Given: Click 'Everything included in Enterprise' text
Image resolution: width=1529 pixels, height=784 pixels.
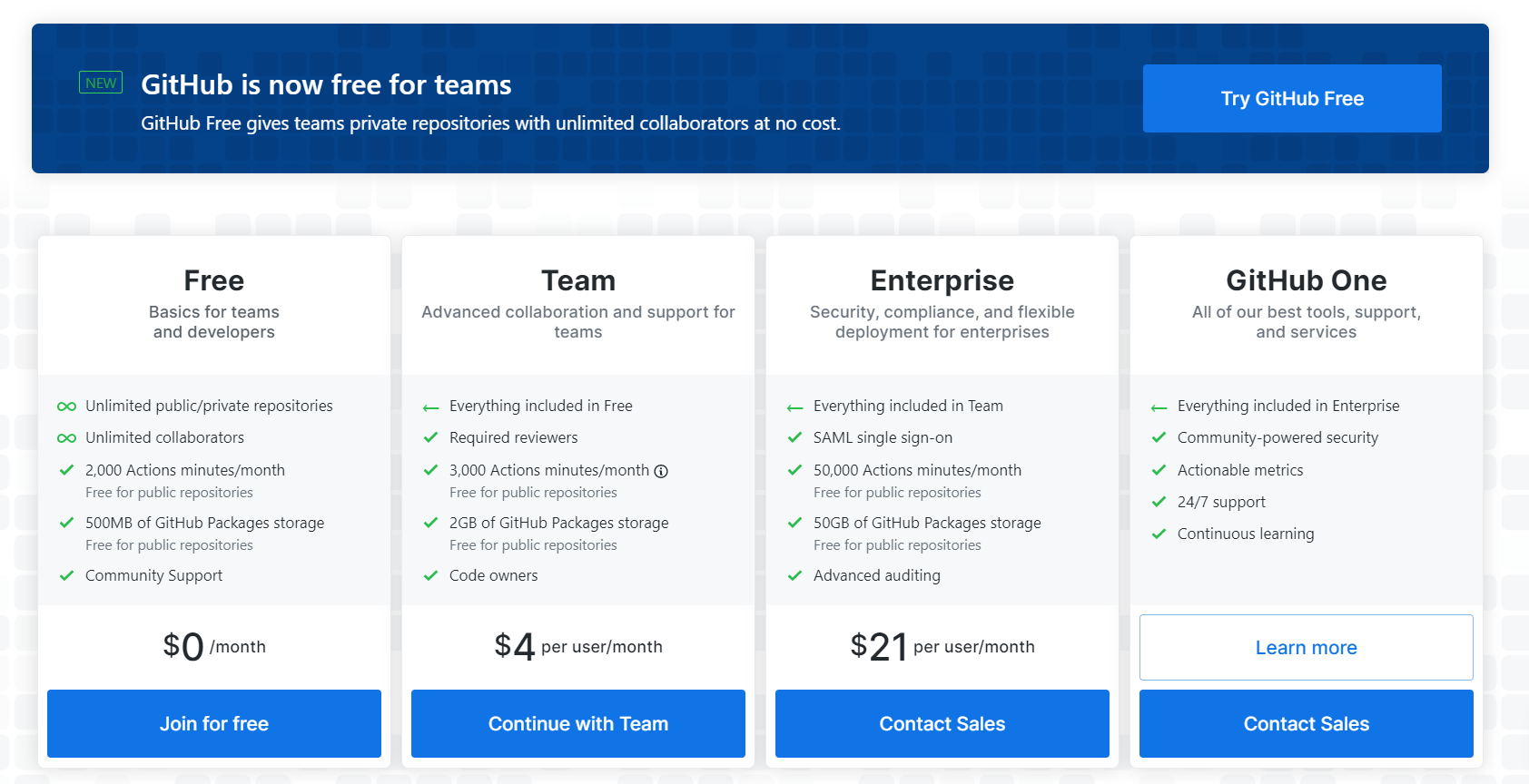Looking at the screenshot, I should 1288,406.
